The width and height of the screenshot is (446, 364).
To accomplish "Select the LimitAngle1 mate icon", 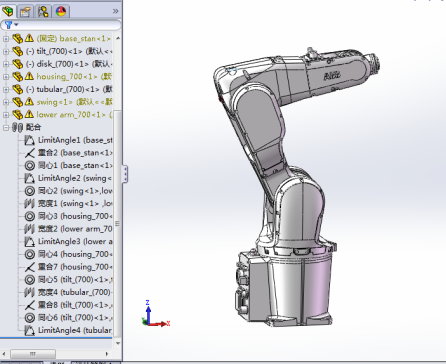I will click(30, 140).
